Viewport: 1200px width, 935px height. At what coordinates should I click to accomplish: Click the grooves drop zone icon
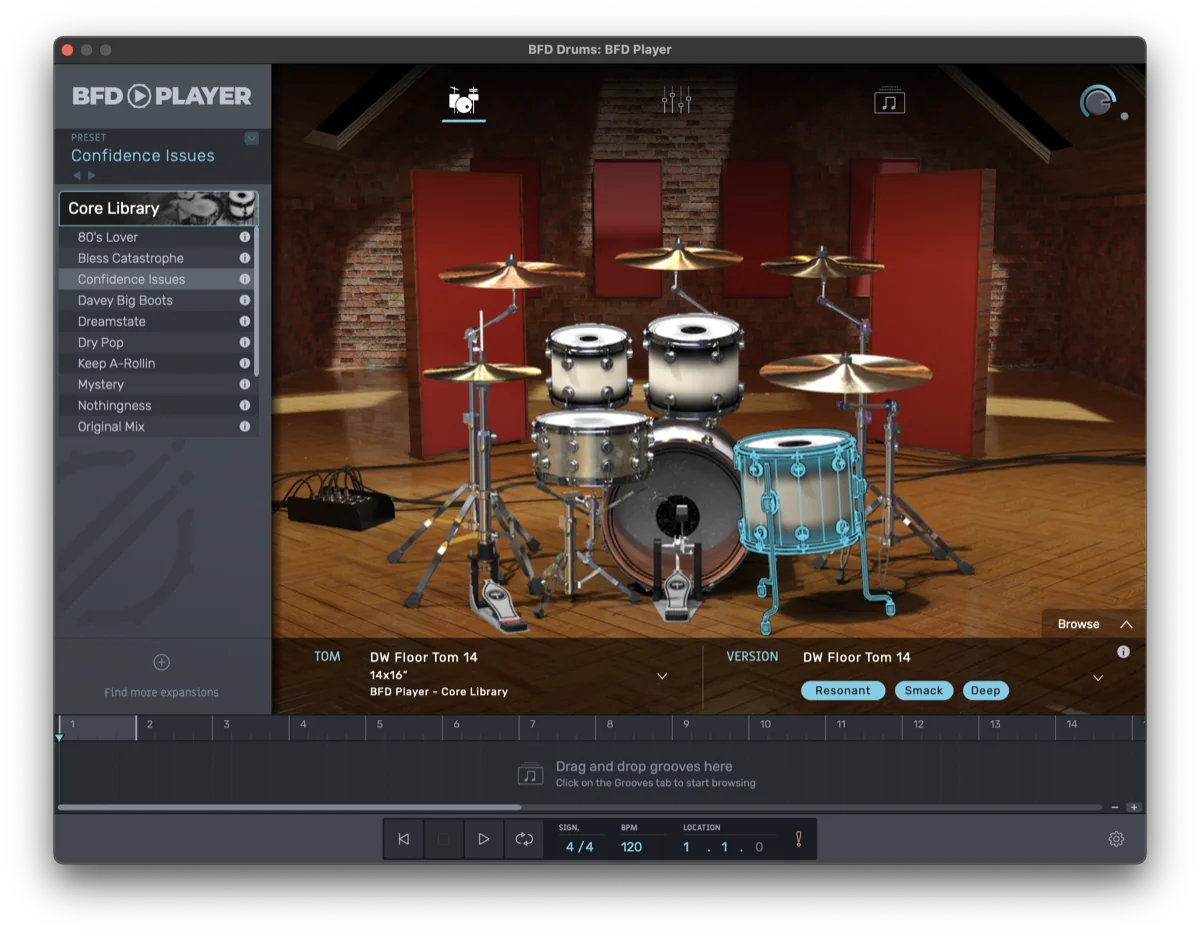point(530,774)
